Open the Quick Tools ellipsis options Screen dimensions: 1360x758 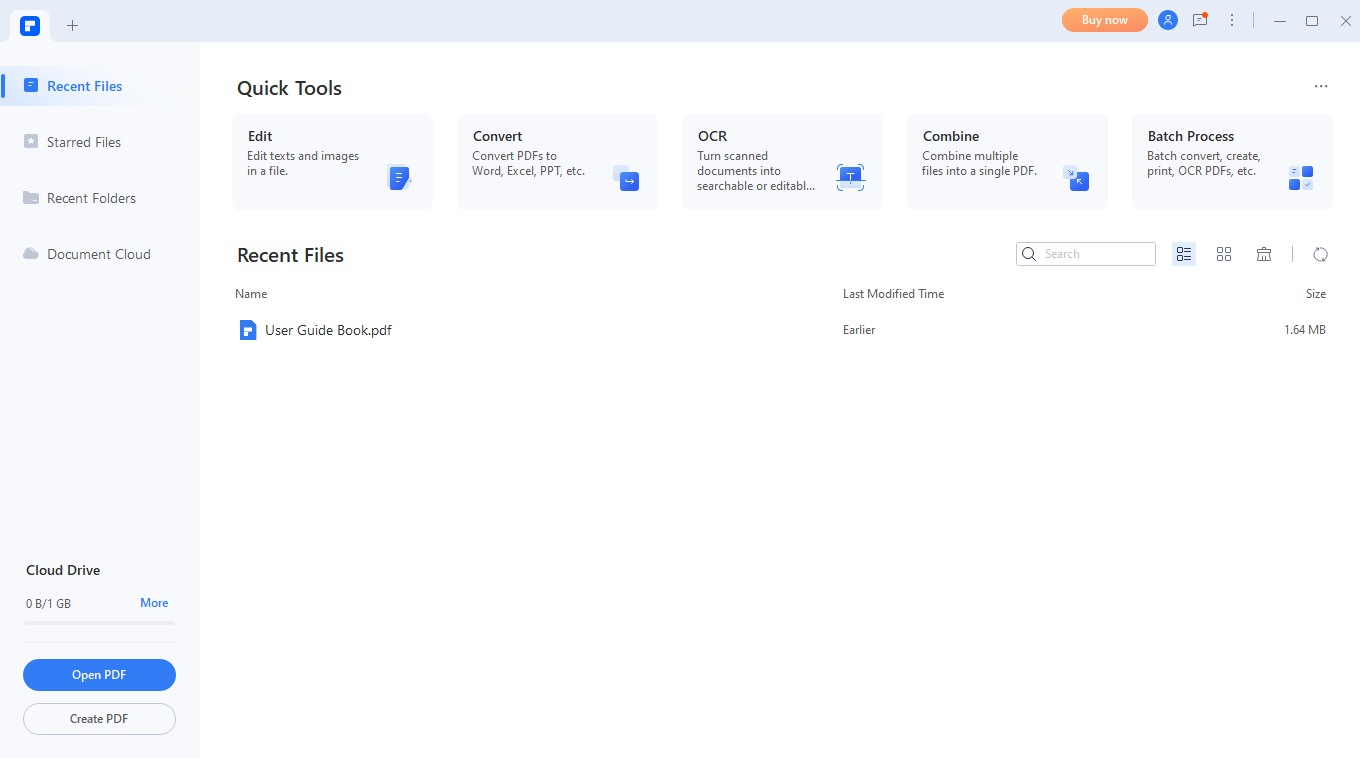[1321, 86]
